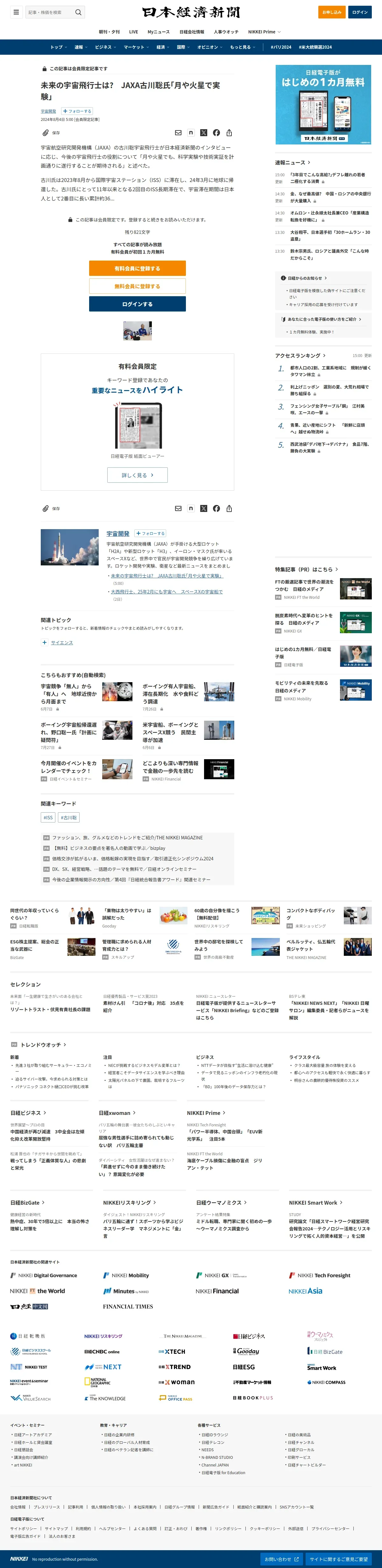Viewport: 382px width, 1568px height.
Task: Click the サイトに関するご意見ご要望 footer button
Action: (x=338, y=1559)
